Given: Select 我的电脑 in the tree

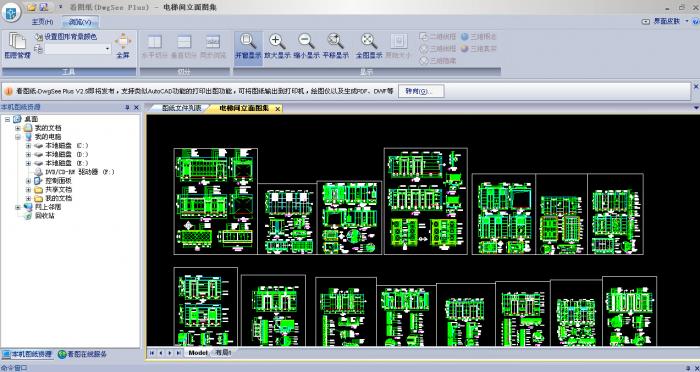Looking at the screenshot, I should tap(48, 137).
